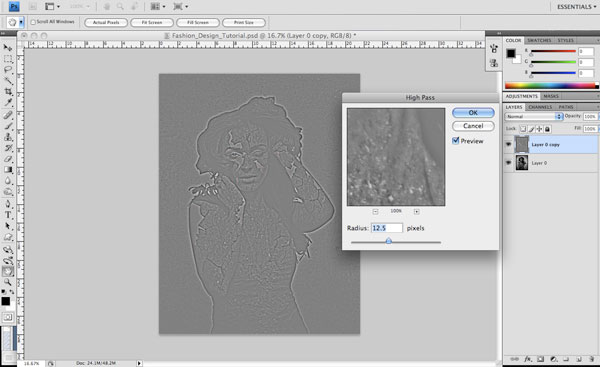Select the Lasso tool
The image size is (600, 367).
coord(8,70)
